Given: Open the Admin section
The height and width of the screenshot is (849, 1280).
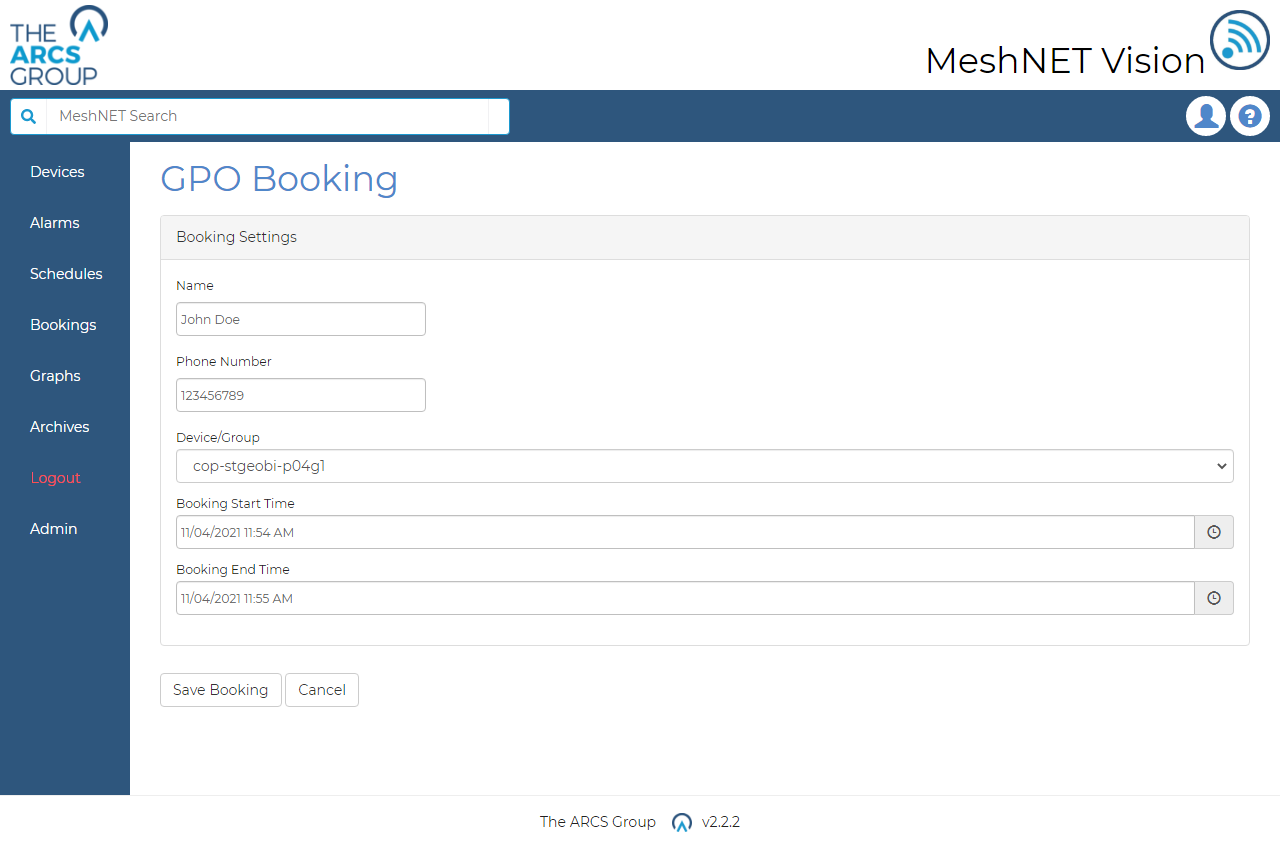Looking at the screenshot, I should 53,528.
